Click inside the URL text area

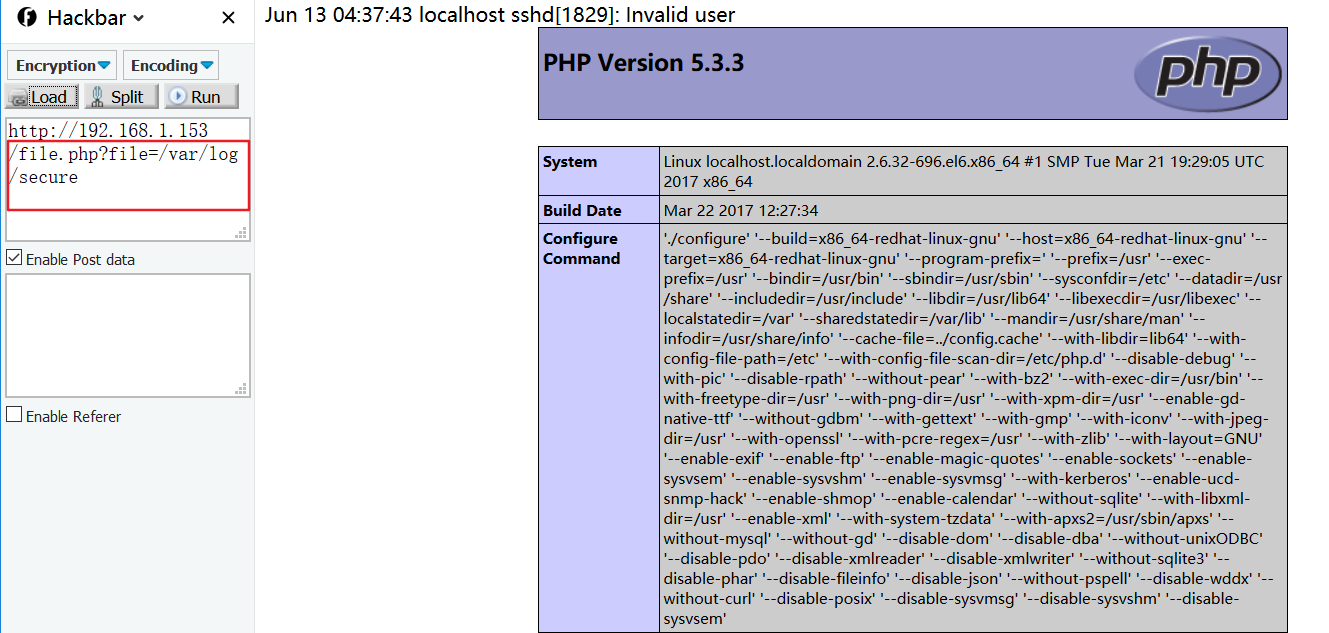[x=128, y=179]
